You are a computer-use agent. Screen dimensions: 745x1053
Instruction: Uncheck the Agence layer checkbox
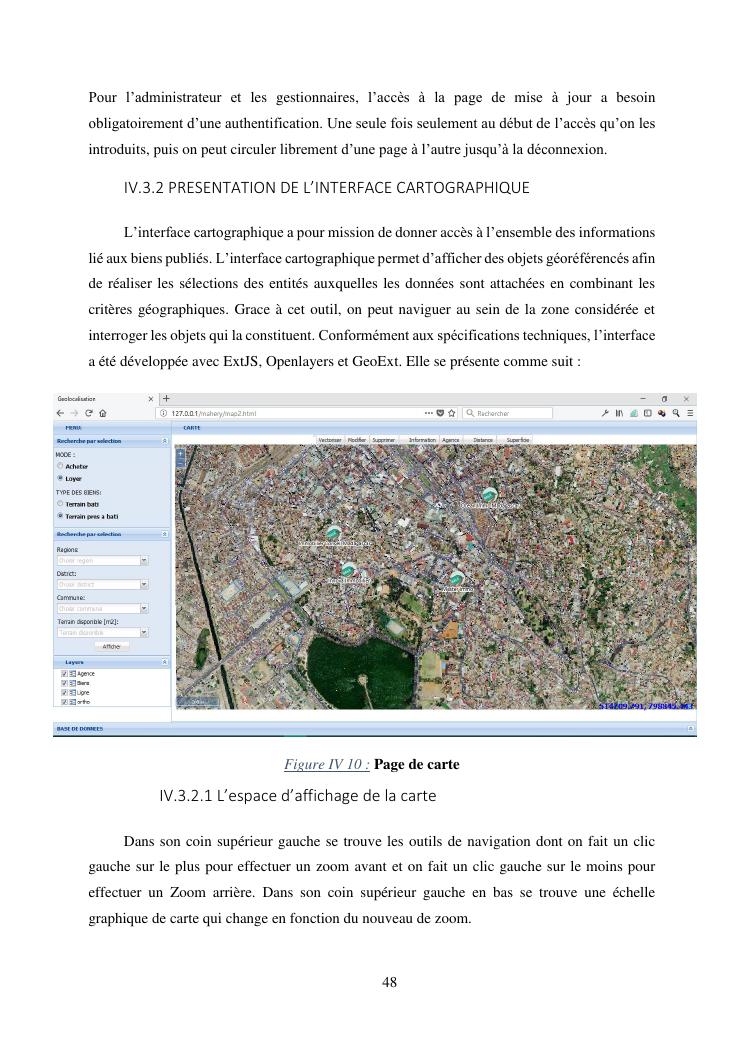click(64, 674)
